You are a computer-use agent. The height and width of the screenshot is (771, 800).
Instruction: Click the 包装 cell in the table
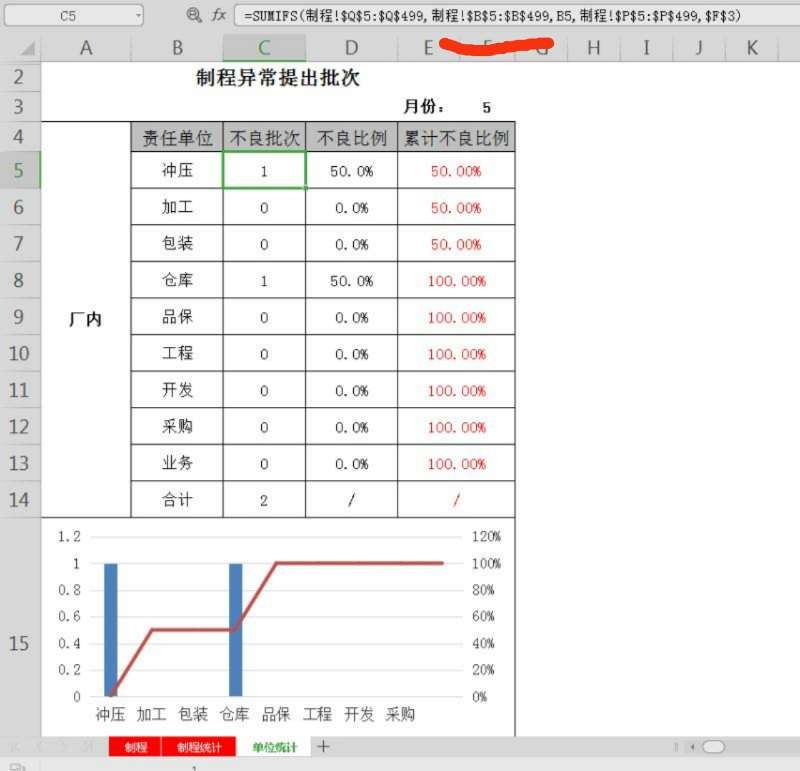(x=177, y=243)
